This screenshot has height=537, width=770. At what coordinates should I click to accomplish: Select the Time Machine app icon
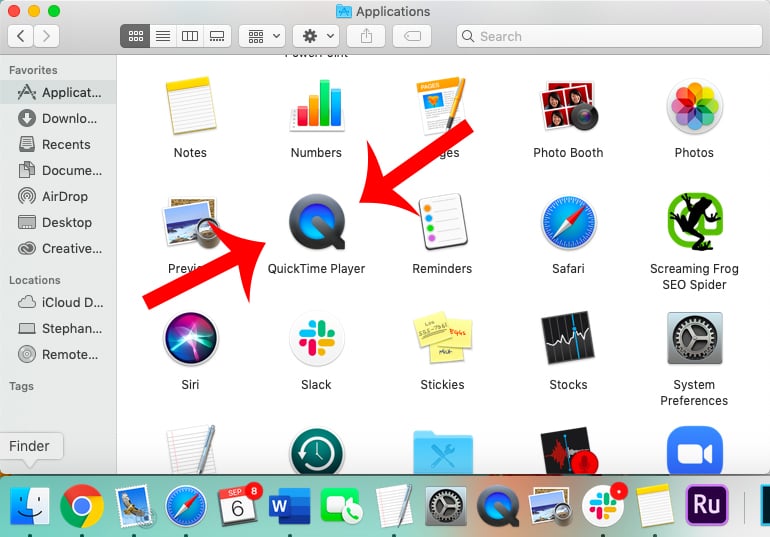pyautogui.click(x=317, y=451)
